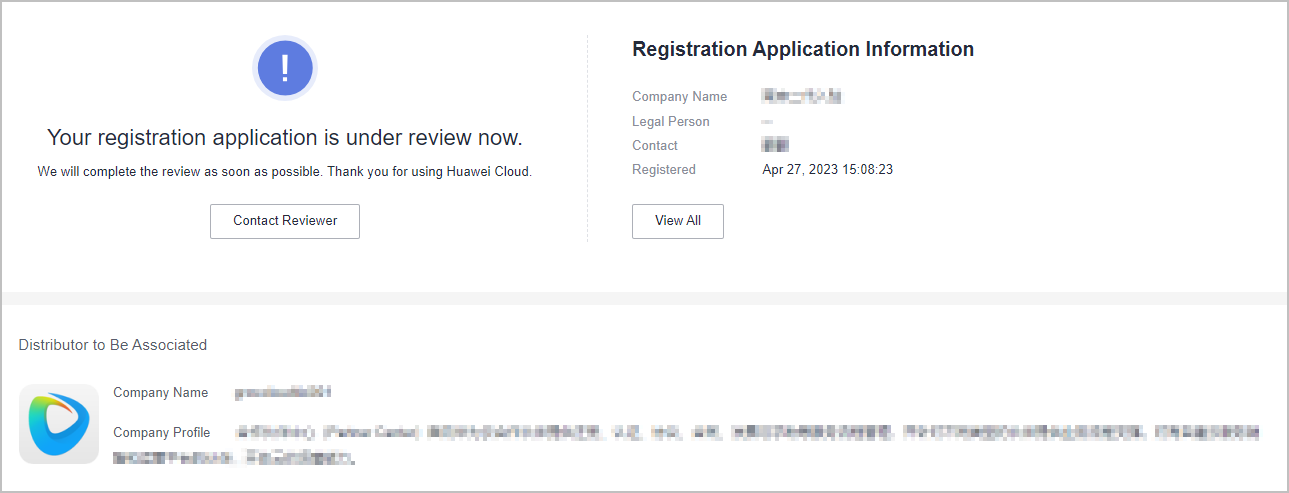This screenshot has height=493, width=1289.
Task: Click the blue exclamation status icon
Action: [285, 69]
